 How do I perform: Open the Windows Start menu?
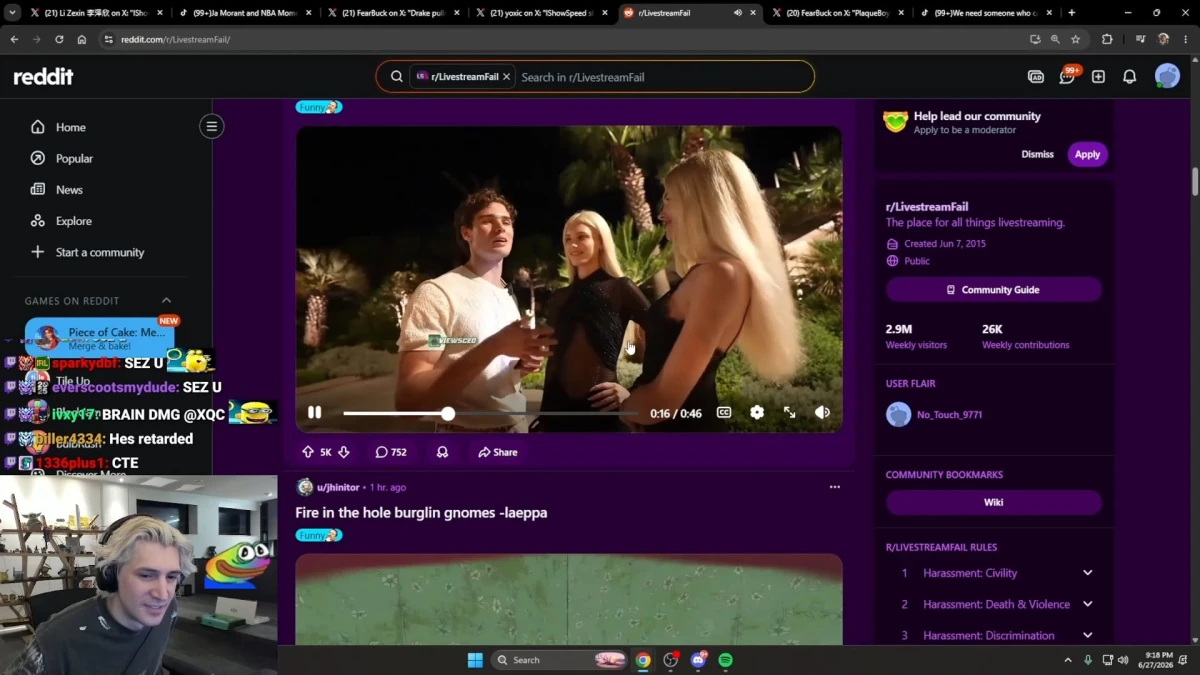(x=475, y=660)
